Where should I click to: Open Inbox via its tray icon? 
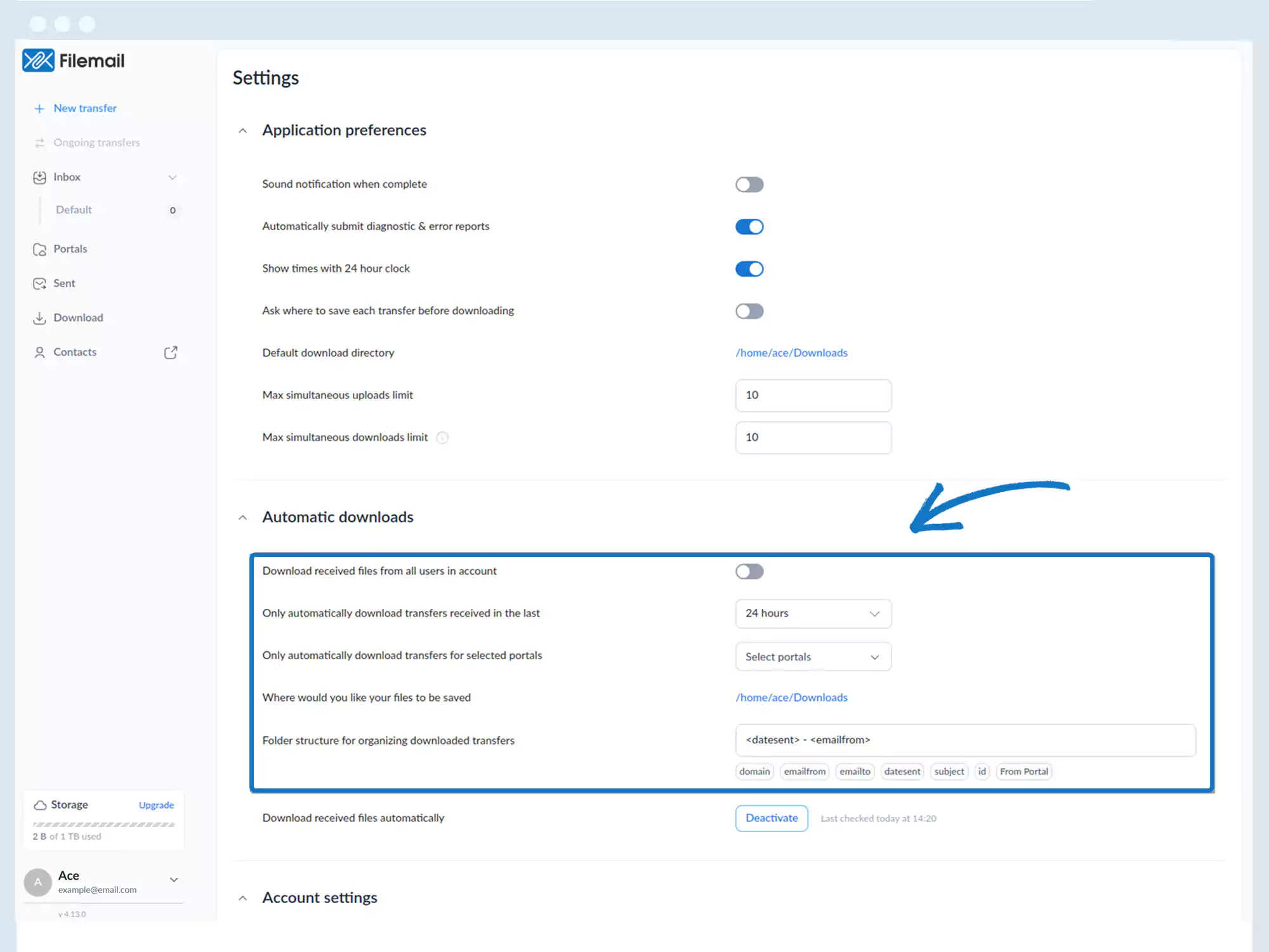click(39, 178)
